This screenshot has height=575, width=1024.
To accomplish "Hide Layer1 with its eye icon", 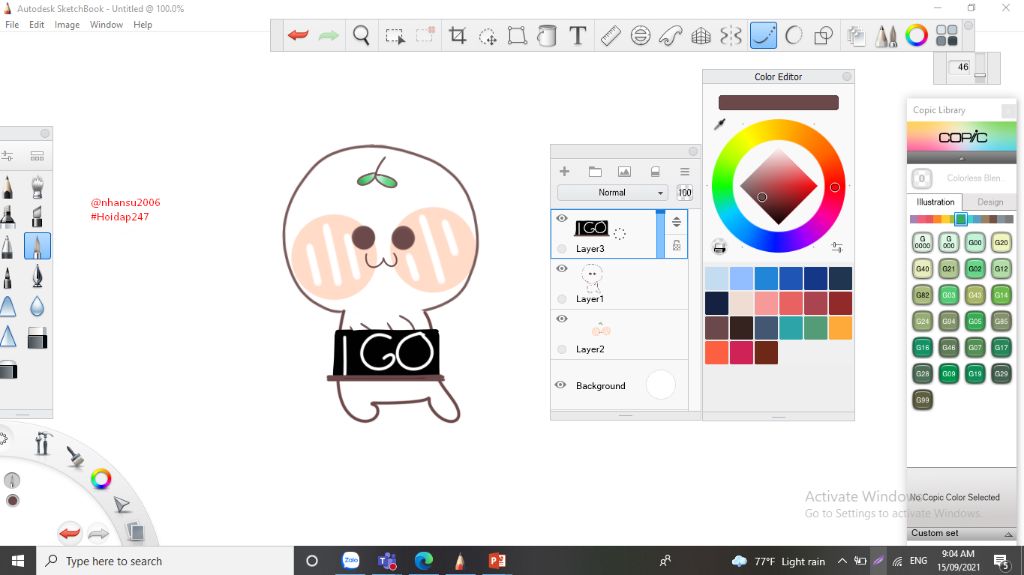I will (562, 269).
